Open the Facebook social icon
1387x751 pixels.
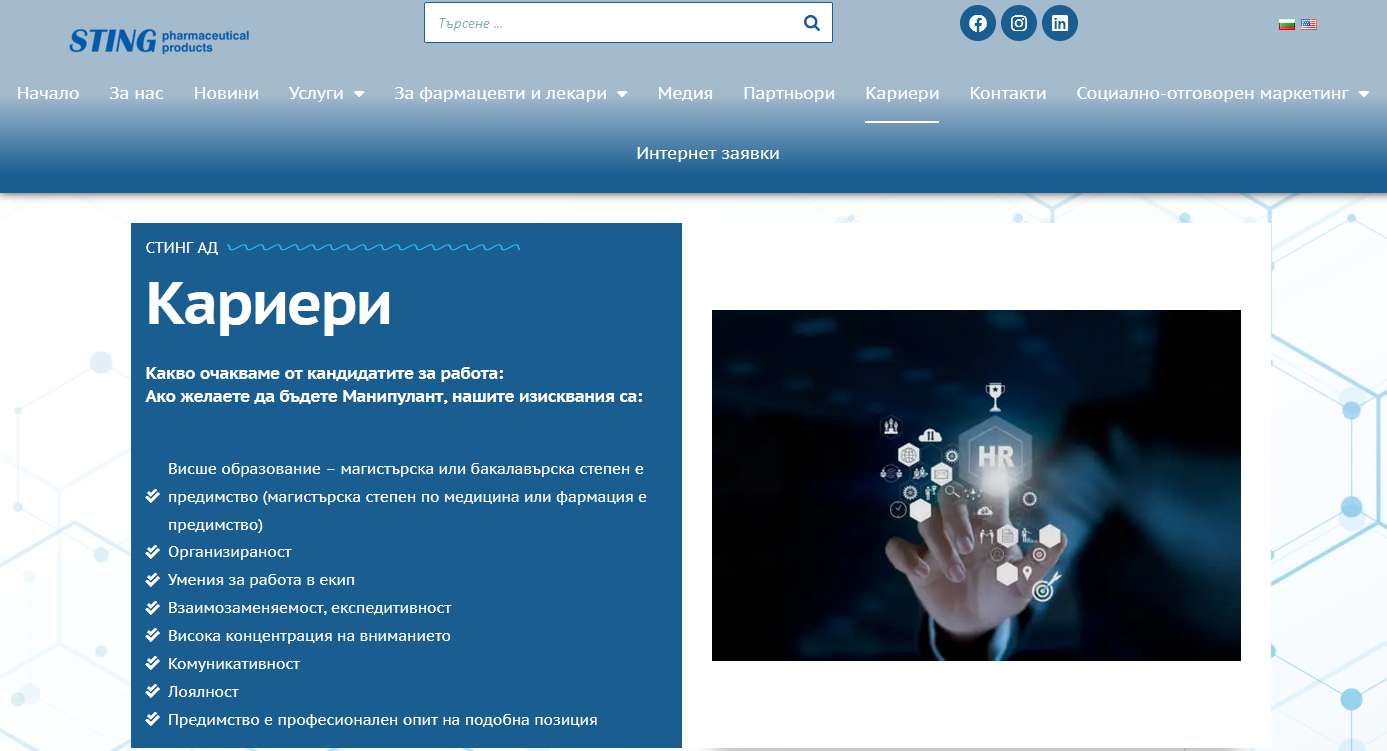977,23
